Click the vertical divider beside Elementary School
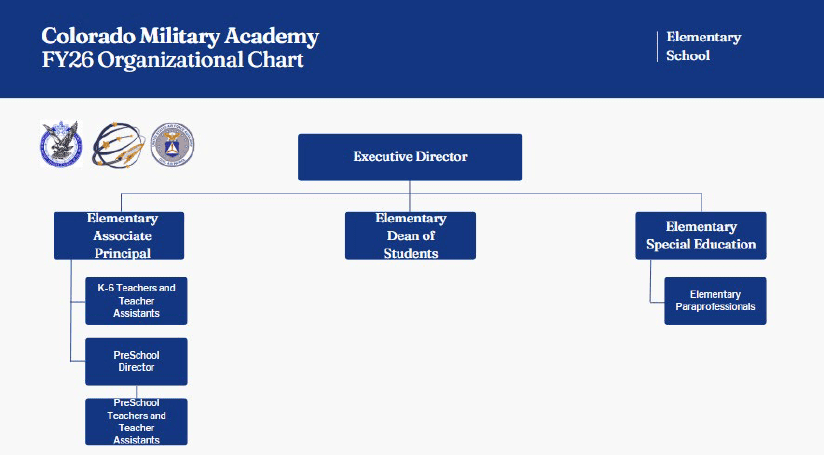824x455 pixels. [x=657, y=46]
